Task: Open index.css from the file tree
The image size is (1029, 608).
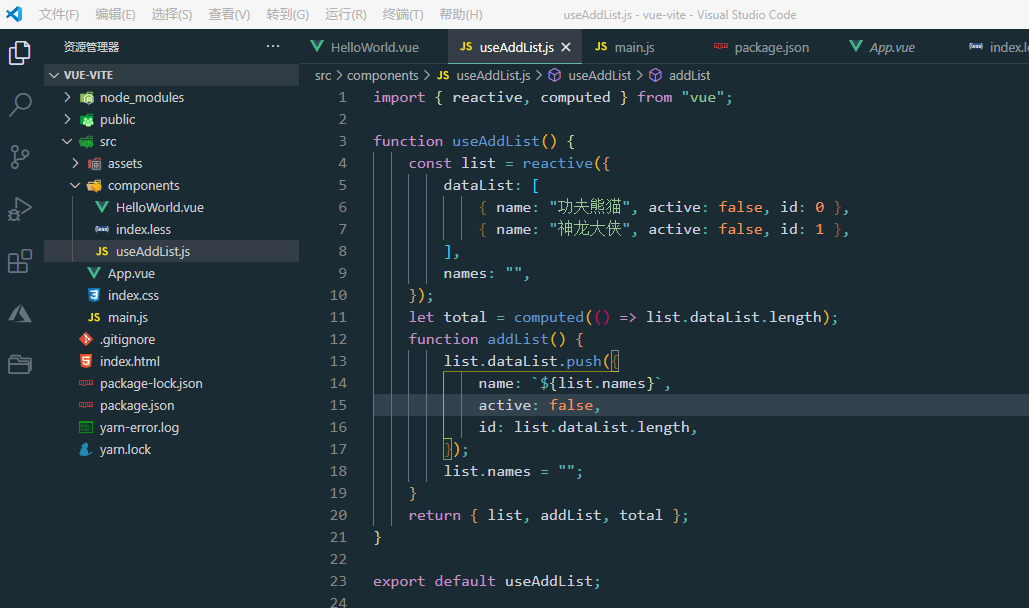Action: pyautogui.click(x=133, y=295)
